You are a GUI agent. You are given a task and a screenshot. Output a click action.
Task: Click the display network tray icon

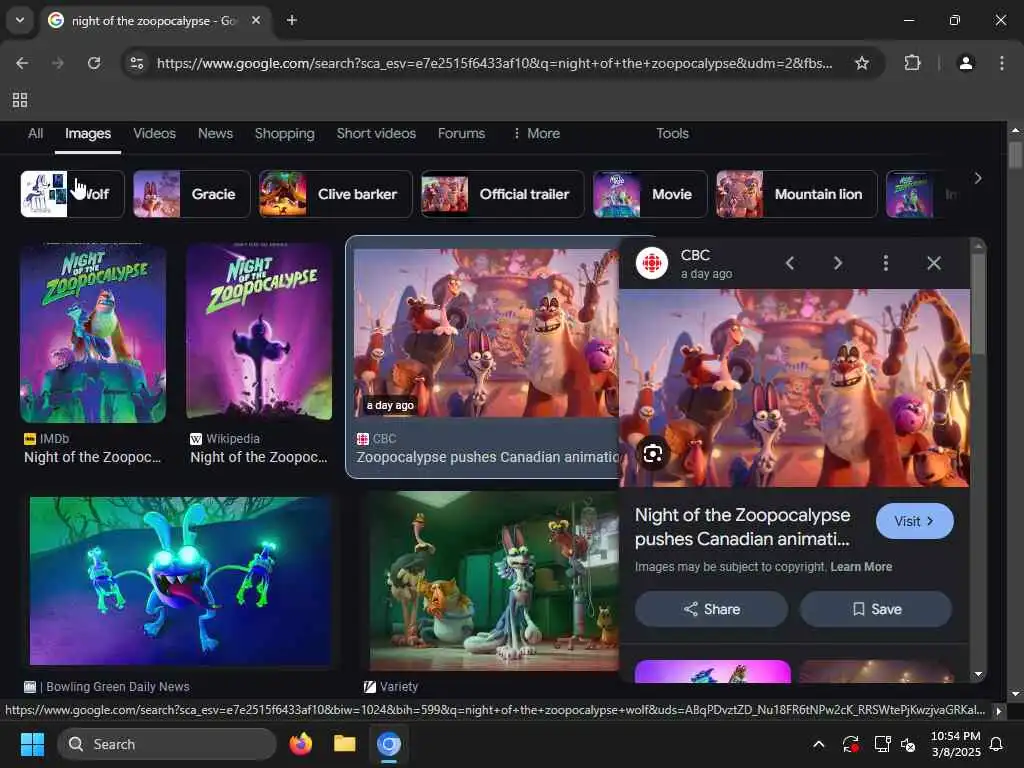tap(882, 744)
